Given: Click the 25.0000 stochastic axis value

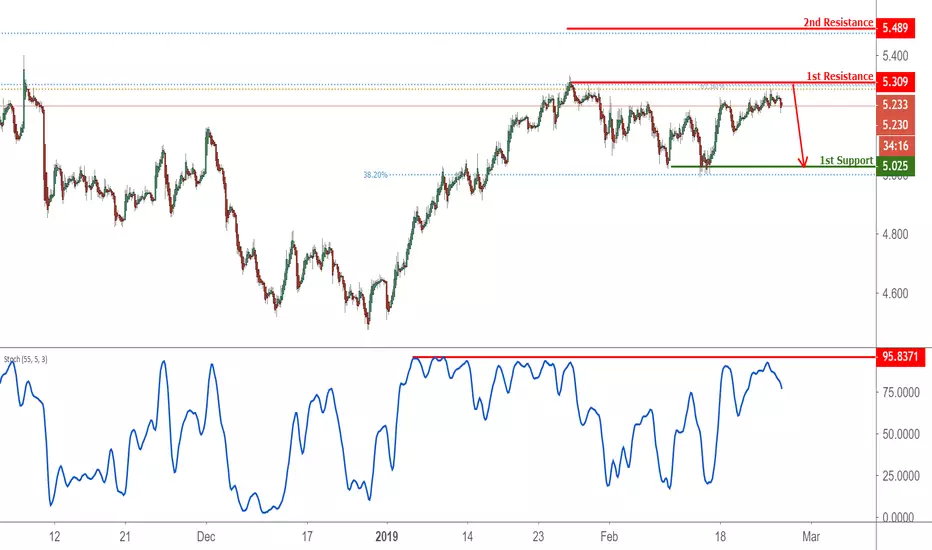Looking at the screenshot, I should [900, 476].
